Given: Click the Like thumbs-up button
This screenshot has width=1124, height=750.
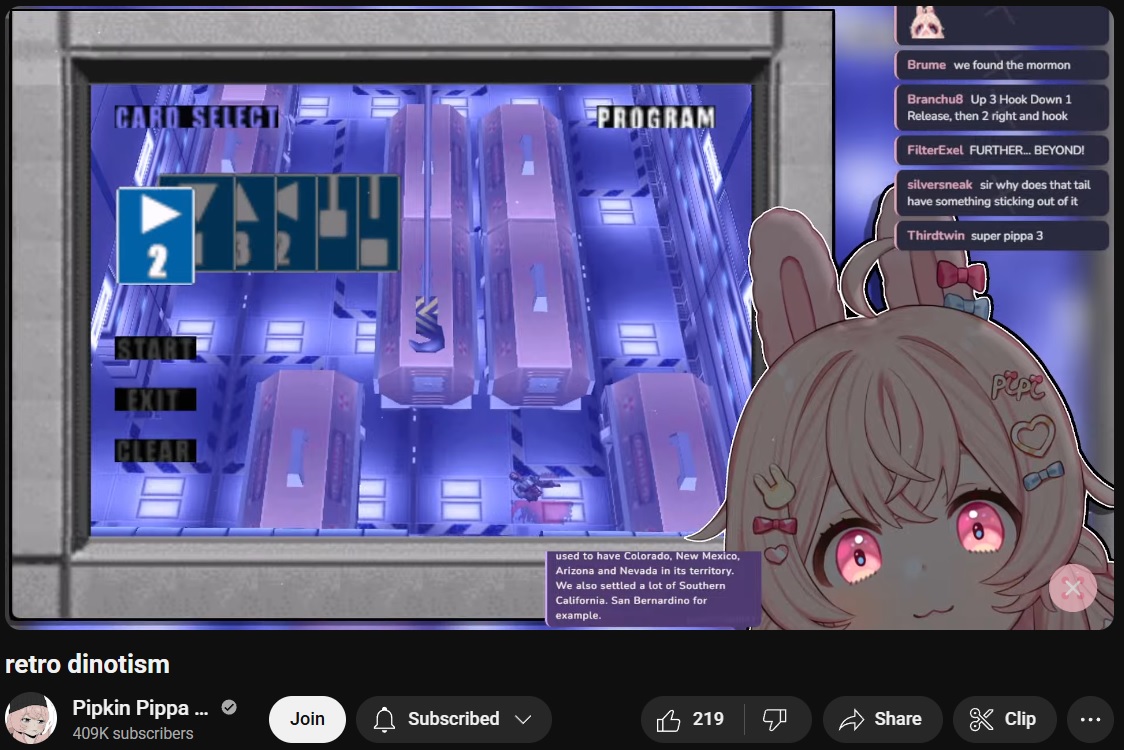Looking at the screenshot, I should (692, 719).
